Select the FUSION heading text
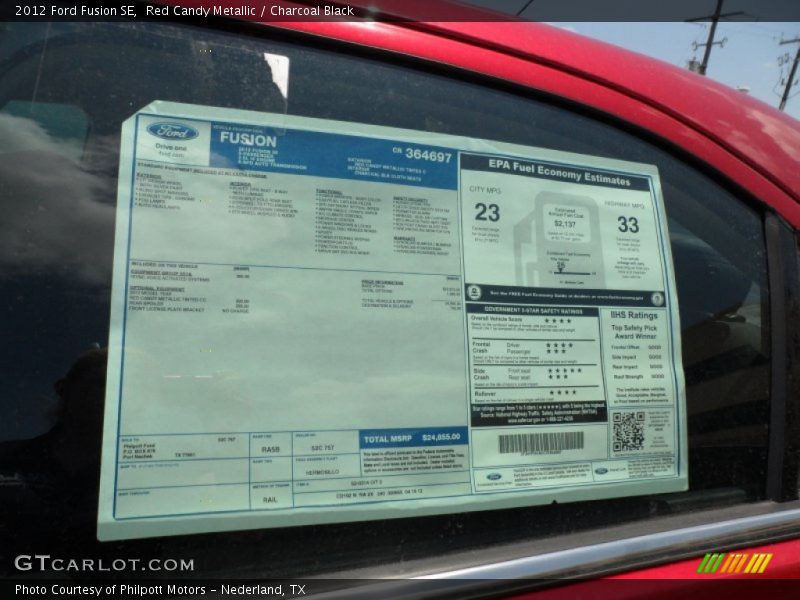 click(x=248, y=139)
